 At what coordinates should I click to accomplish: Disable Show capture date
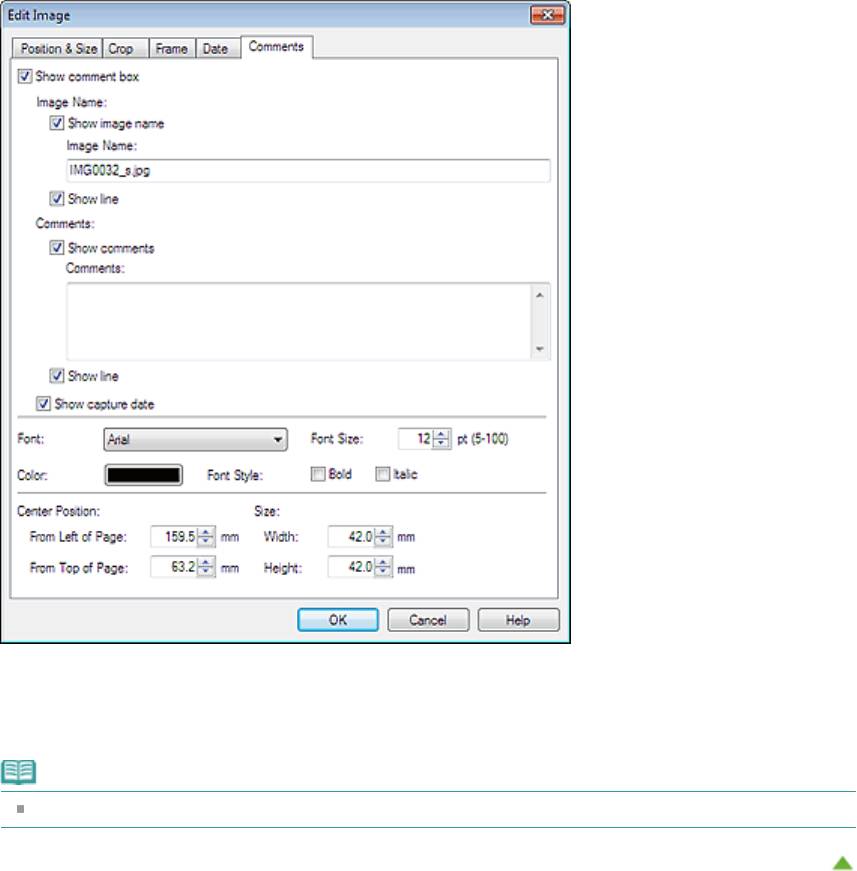click(x=42, y=404)
